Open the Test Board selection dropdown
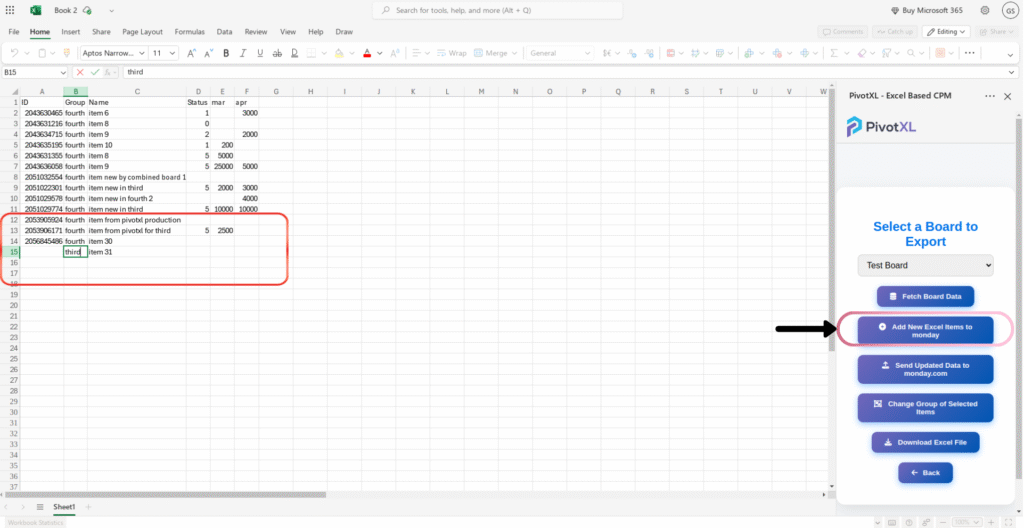 925,265
